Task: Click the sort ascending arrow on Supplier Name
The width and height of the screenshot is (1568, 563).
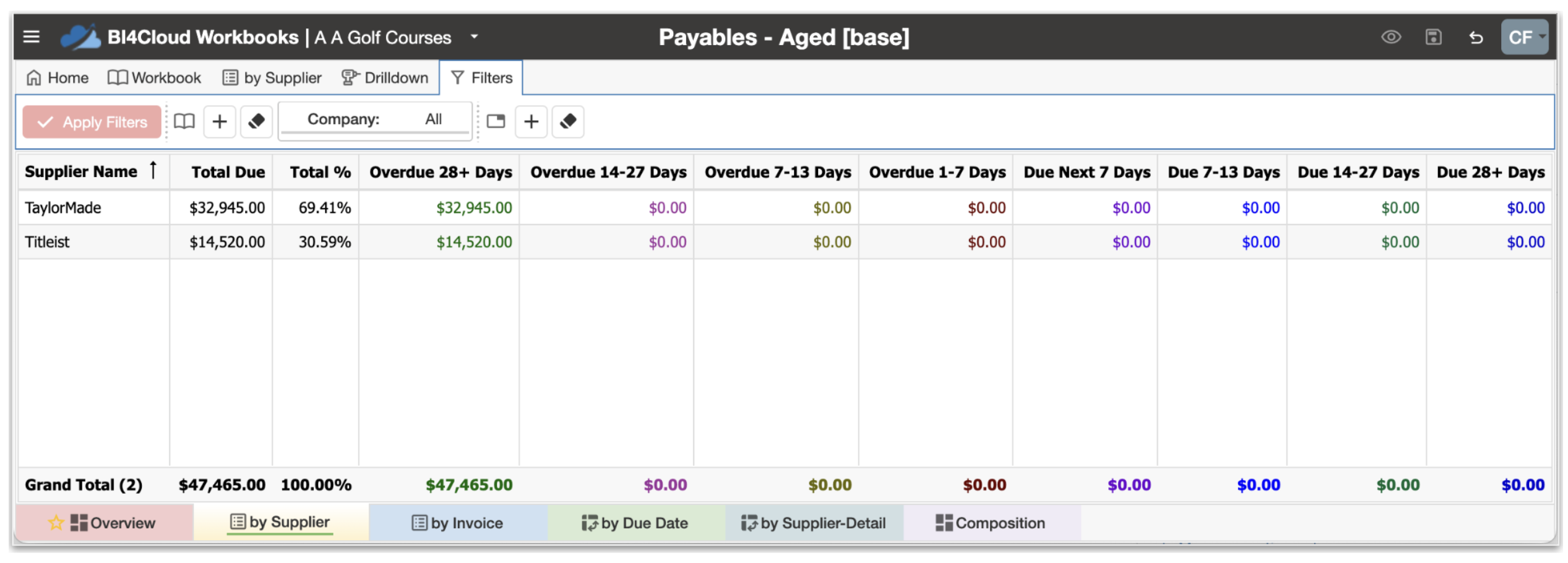Action: [x=153, y=170]
